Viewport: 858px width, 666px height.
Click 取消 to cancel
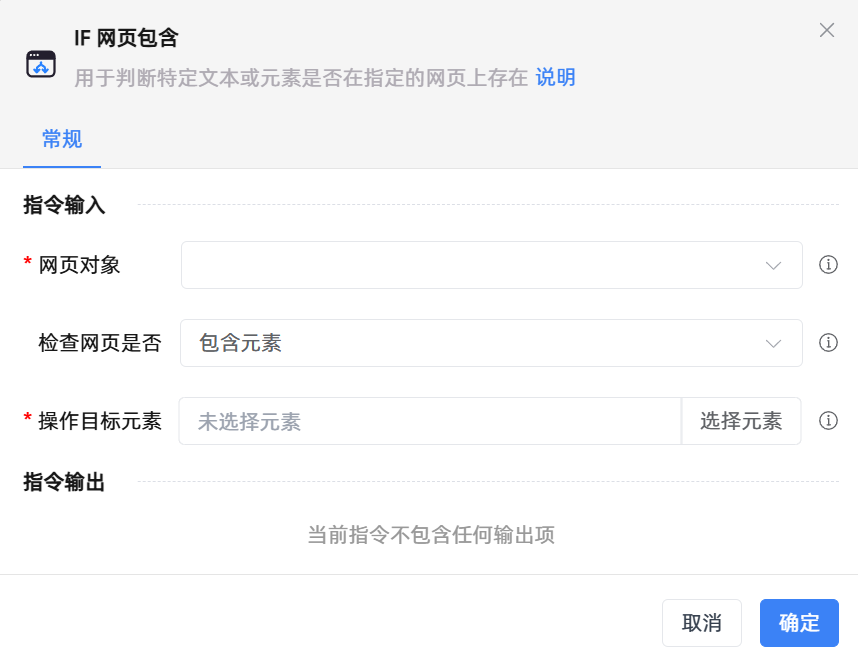[701, 623]
